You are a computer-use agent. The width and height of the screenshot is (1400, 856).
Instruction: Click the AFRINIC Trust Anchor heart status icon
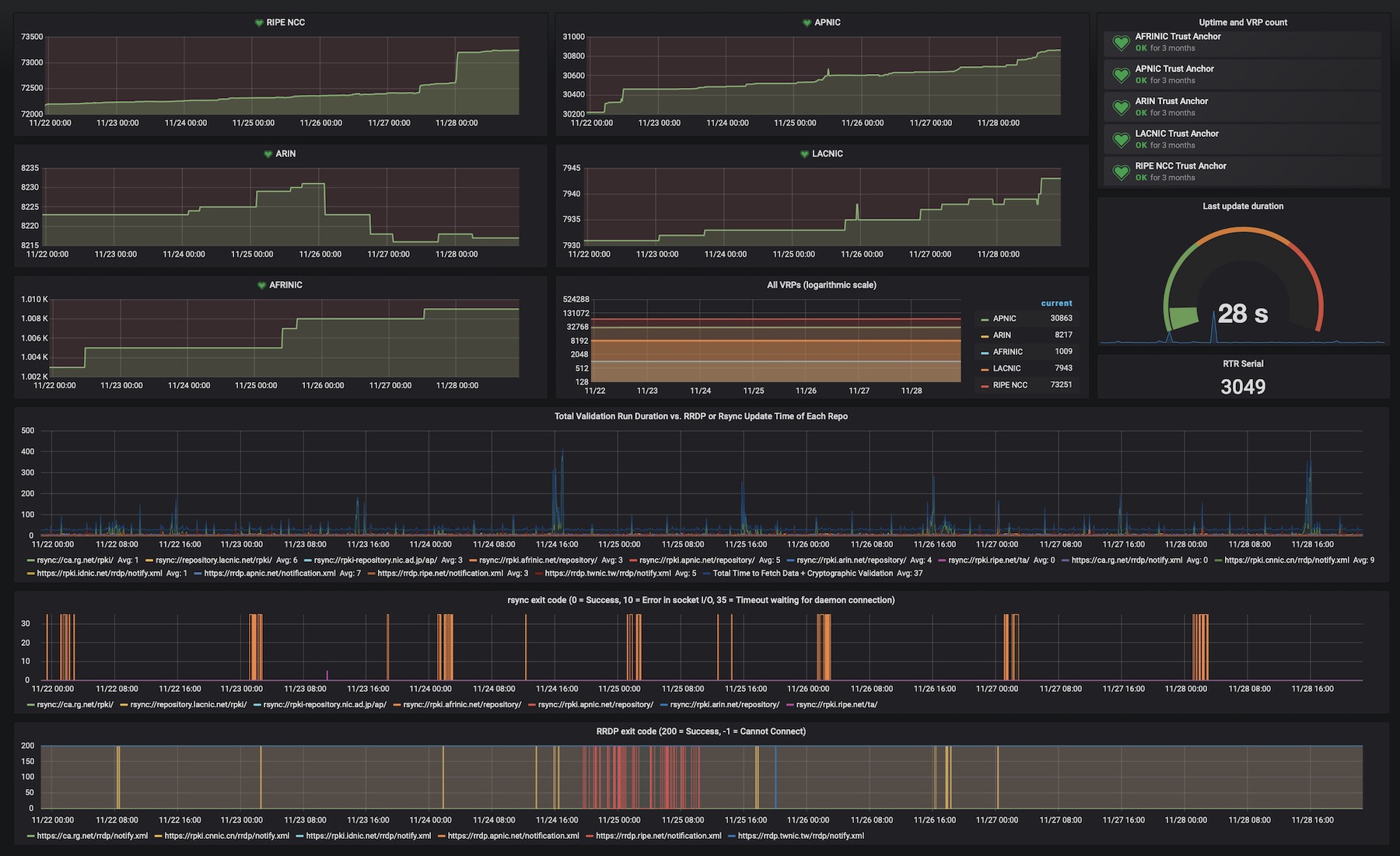pyautogui.click(x=1121, y=43)
